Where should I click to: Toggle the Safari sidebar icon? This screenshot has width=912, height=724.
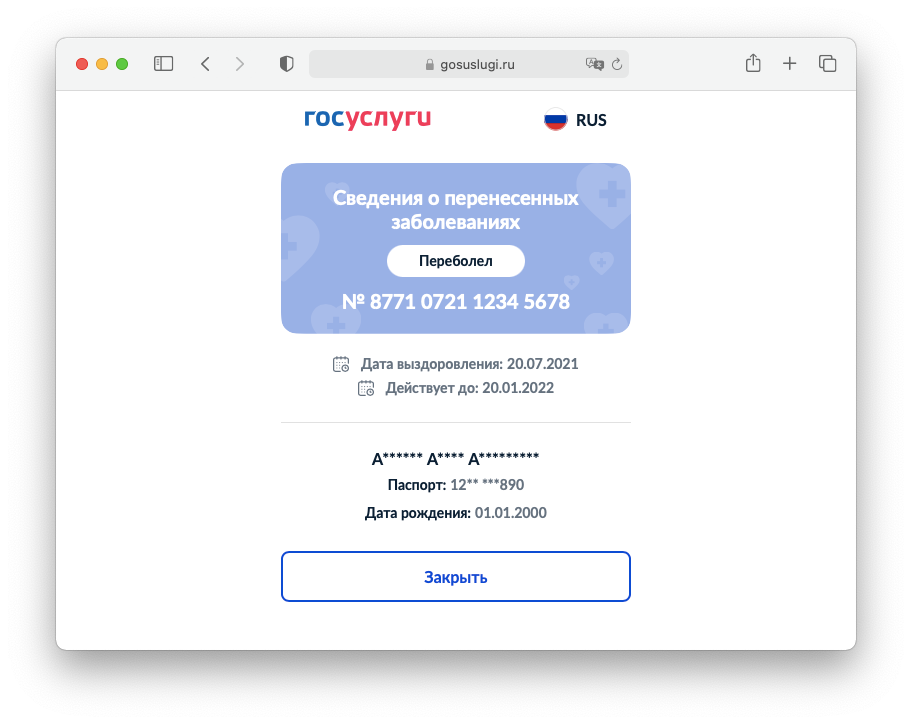[x=163, y=63]
